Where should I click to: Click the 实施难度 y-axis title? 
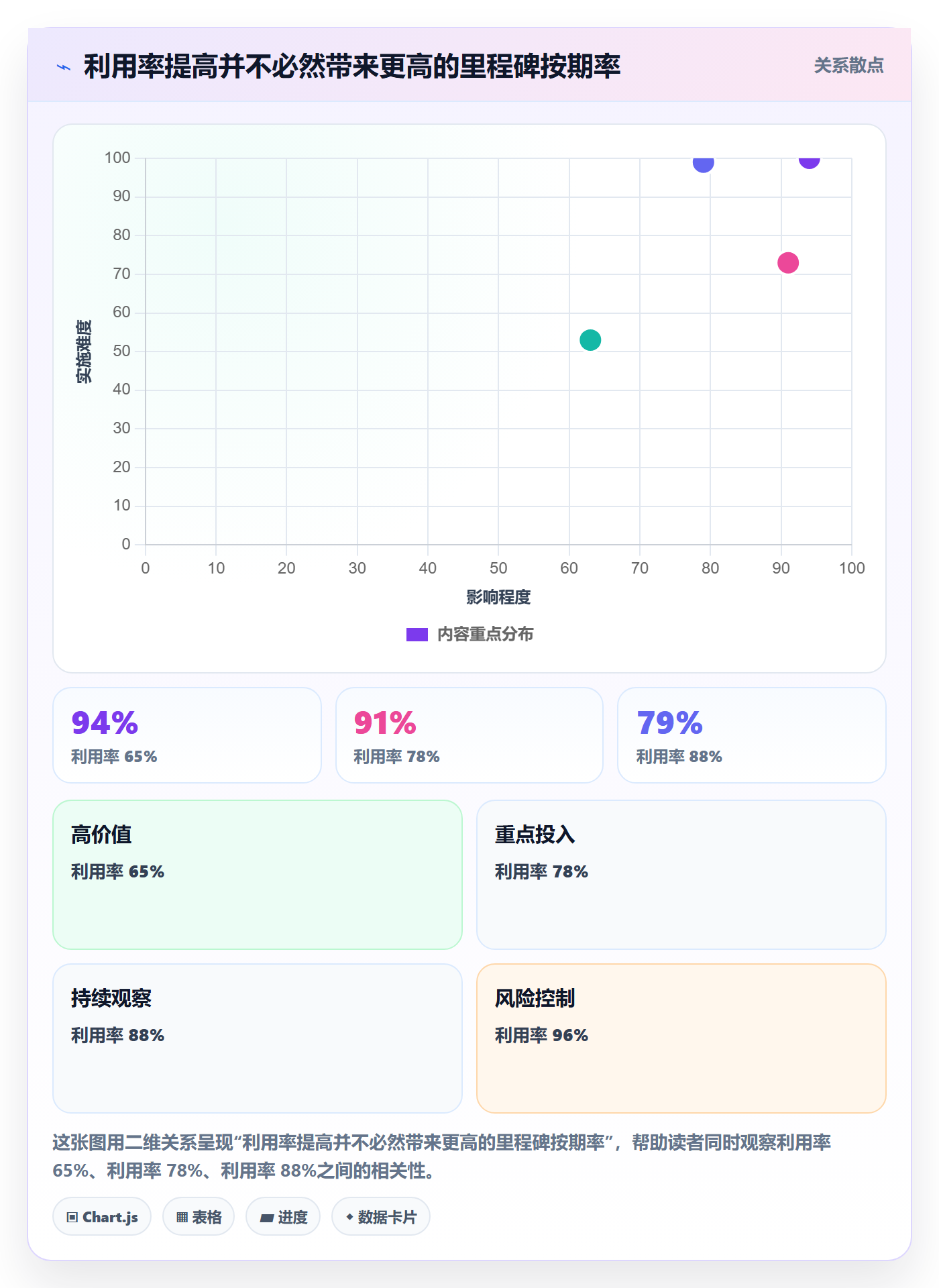[84, 352]
